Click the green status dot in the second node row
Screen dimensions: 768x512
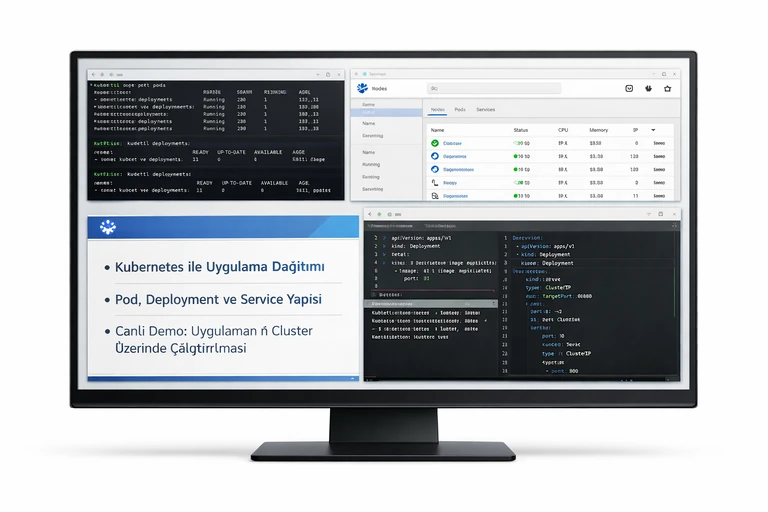515,156
